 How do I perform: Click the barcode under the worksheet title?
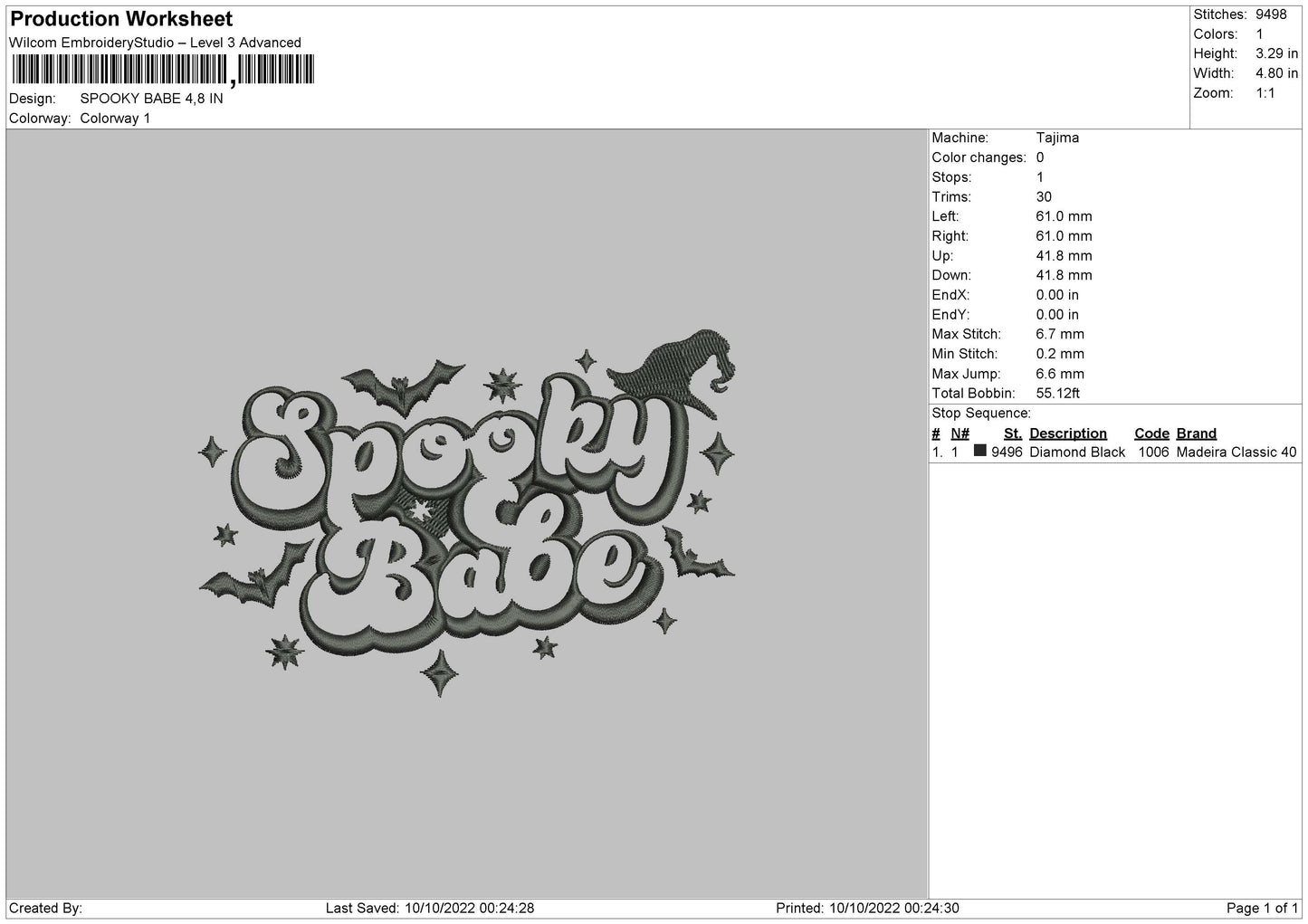(163, 71)
